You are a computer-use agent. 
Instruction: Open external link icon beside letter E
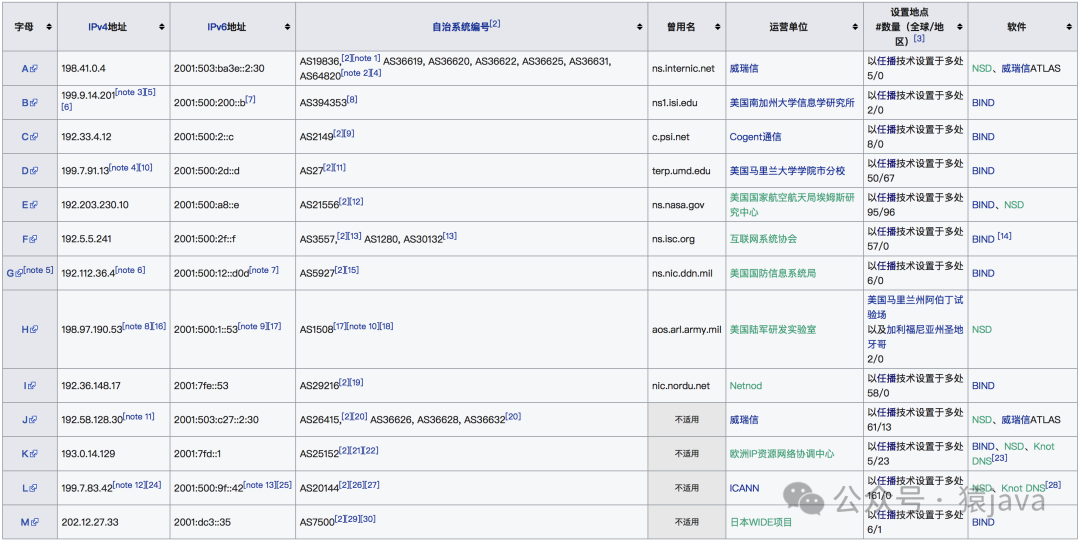(34, 205)
